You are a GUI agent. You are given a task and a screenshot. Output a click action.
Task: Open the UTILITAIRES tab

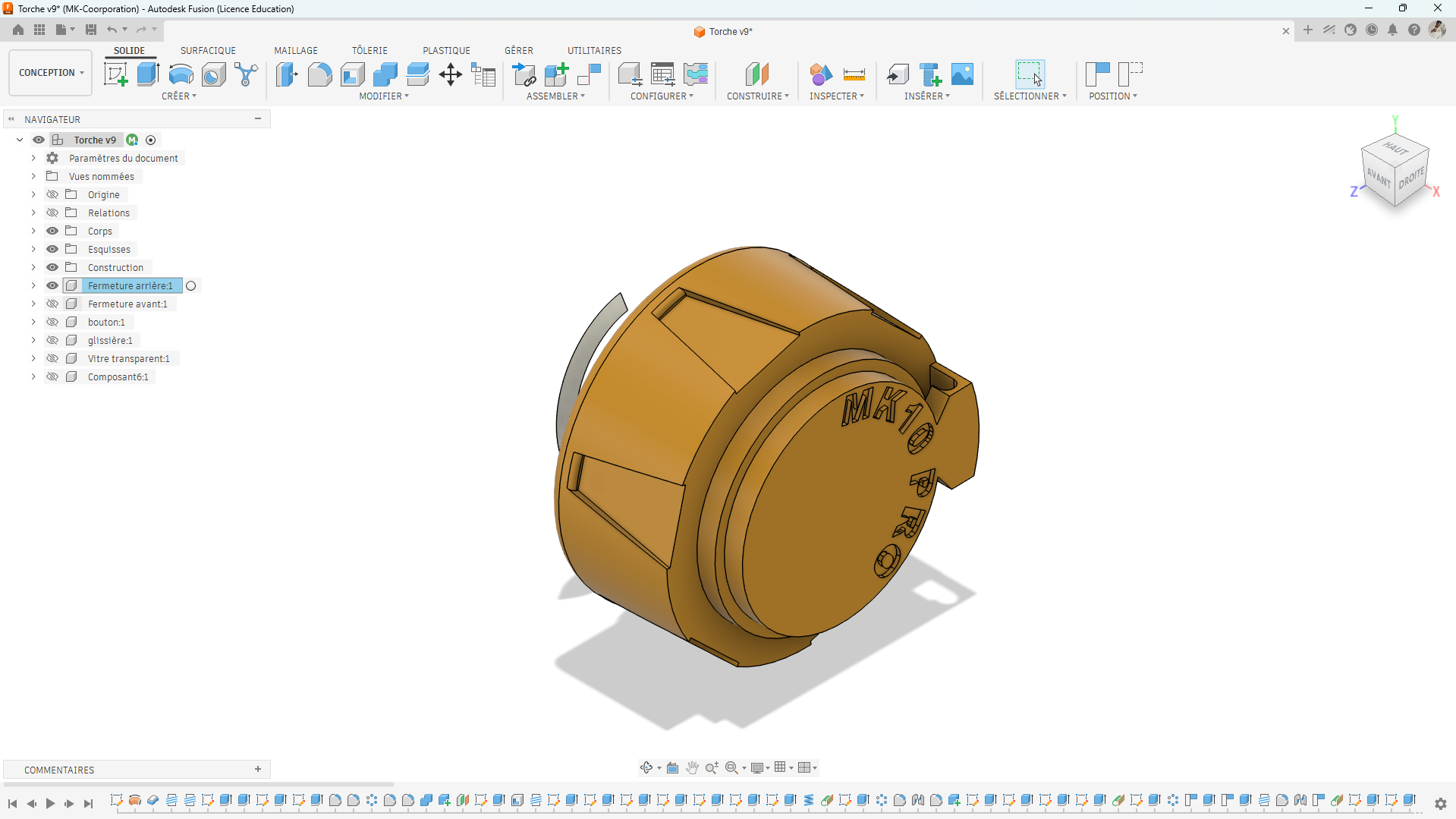[594, 50]
